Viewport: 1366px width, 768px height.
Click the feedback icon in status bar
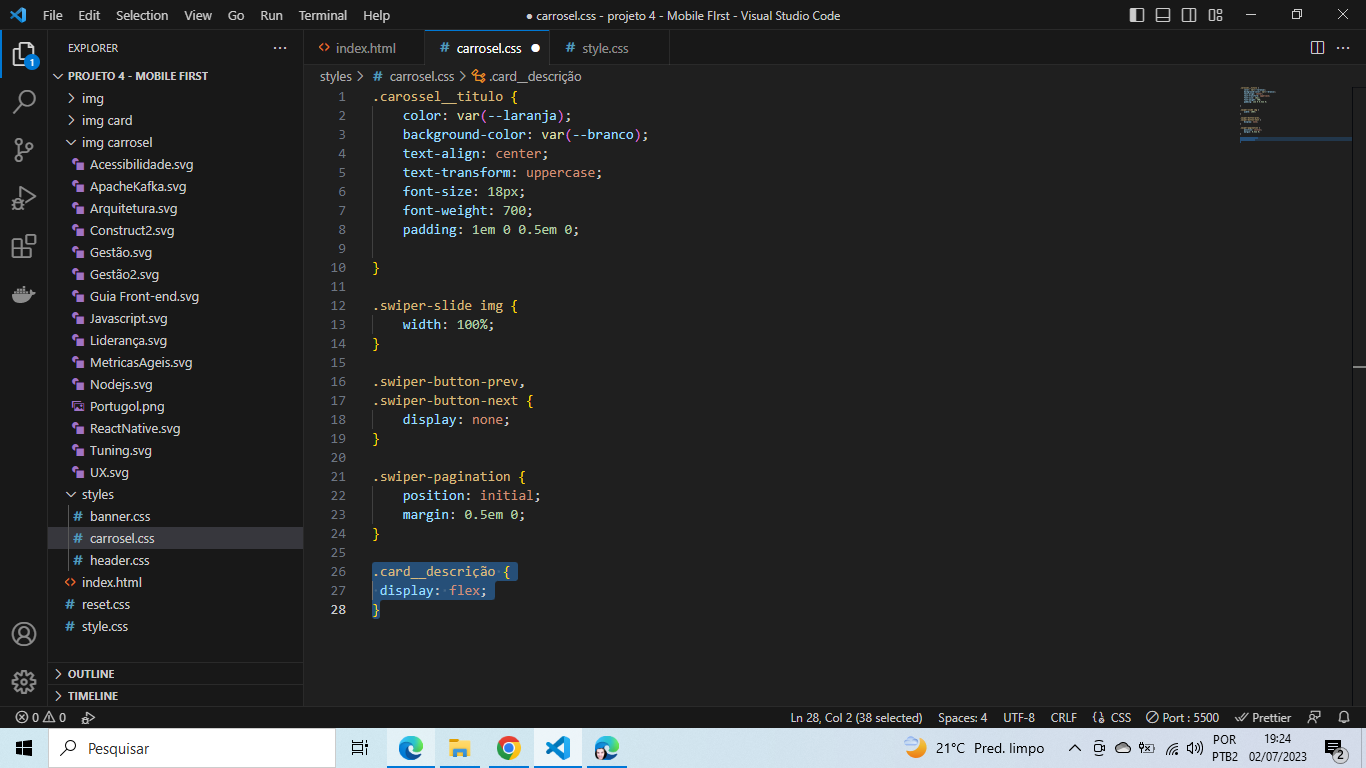tap(1315, 717)
